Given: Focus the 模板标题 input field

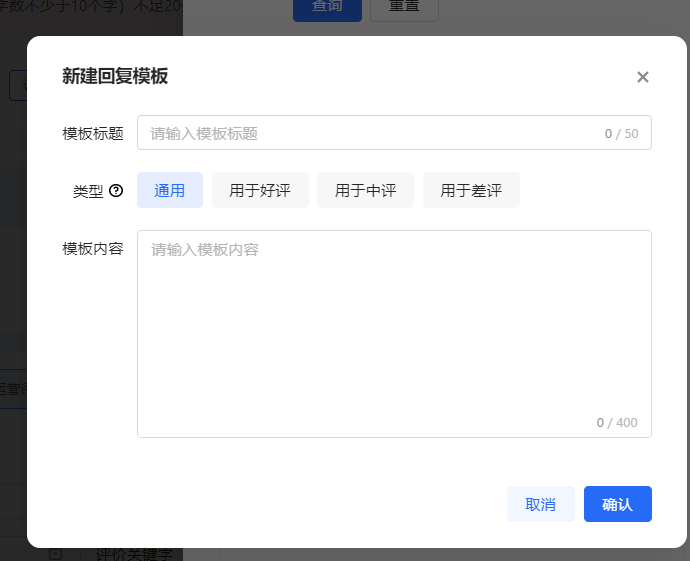Looking at the screenshot, I should [x=370, y=133].
